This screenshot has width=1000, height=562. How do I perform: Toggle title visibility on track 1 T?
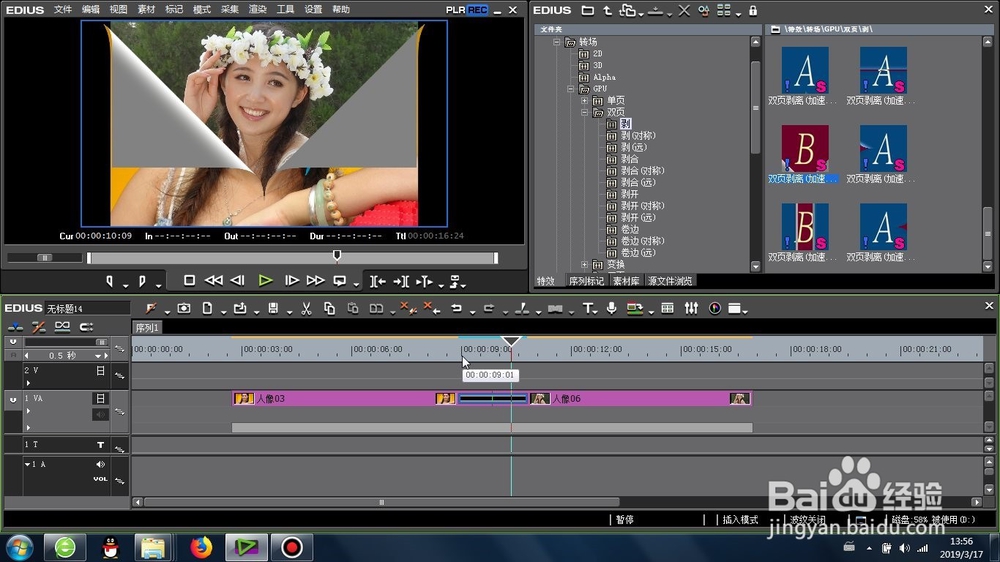pos(100,445)
